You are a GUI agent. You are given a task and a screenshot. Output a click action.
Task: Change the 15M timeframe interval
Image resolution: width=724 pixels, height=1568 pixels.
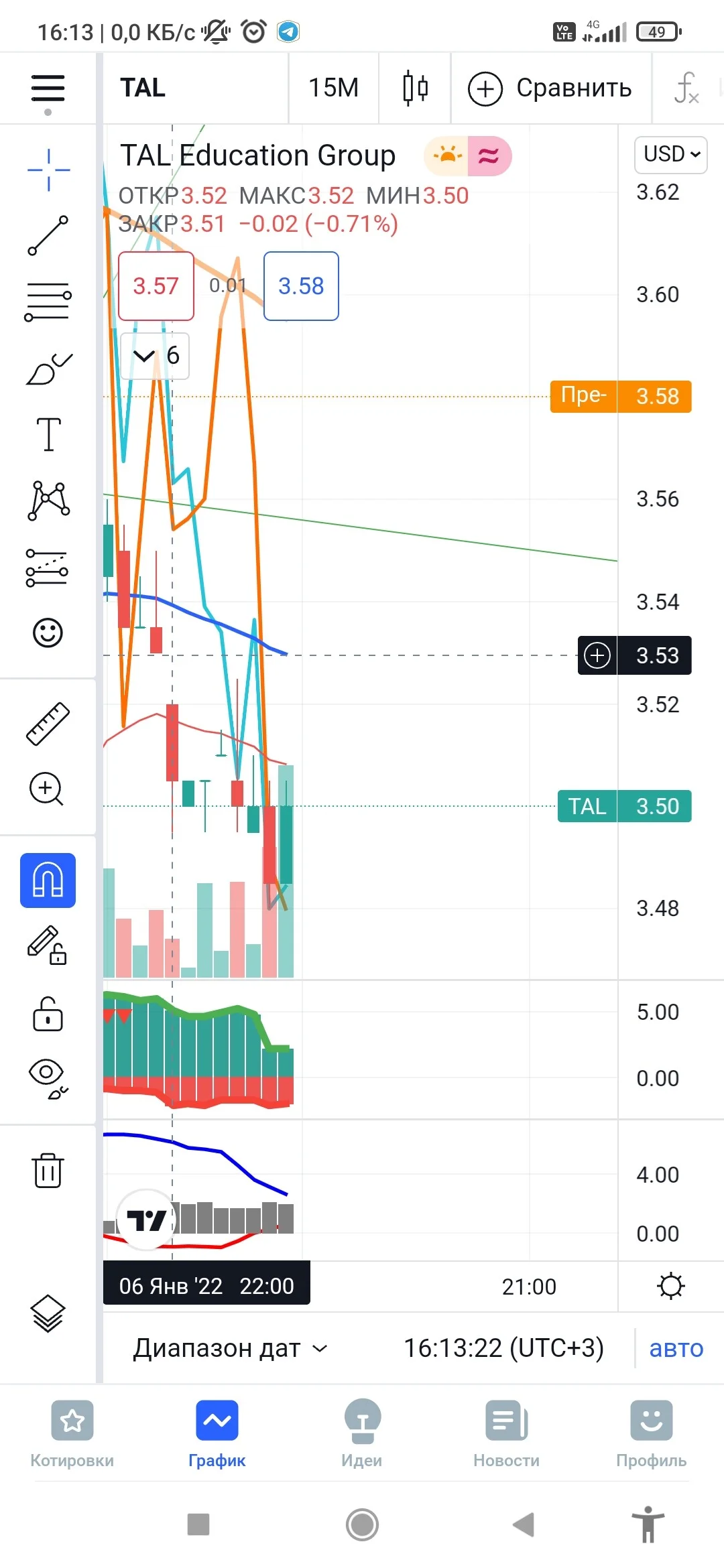[333, 88]
